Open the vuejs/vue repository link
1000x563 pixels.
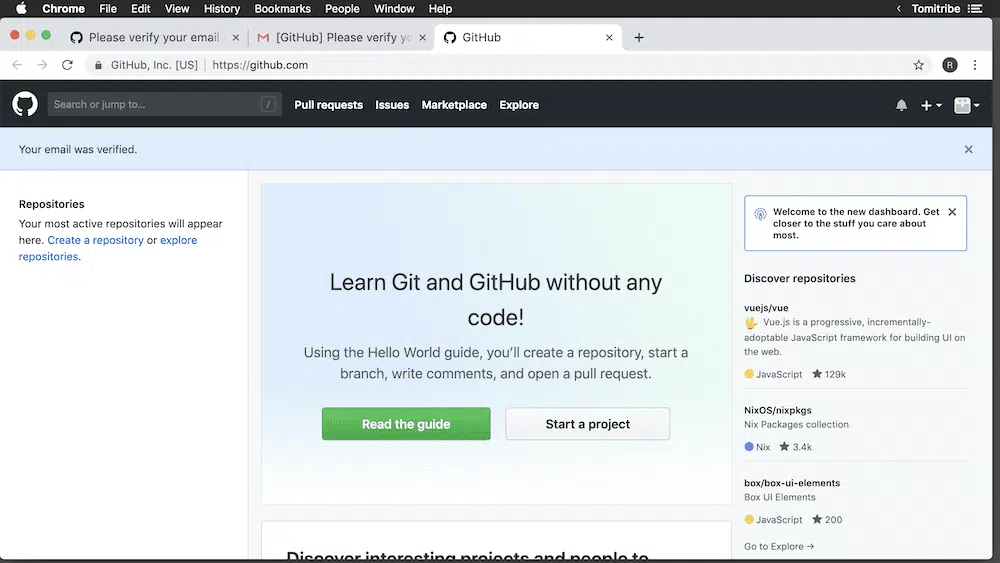pos(766,308)
